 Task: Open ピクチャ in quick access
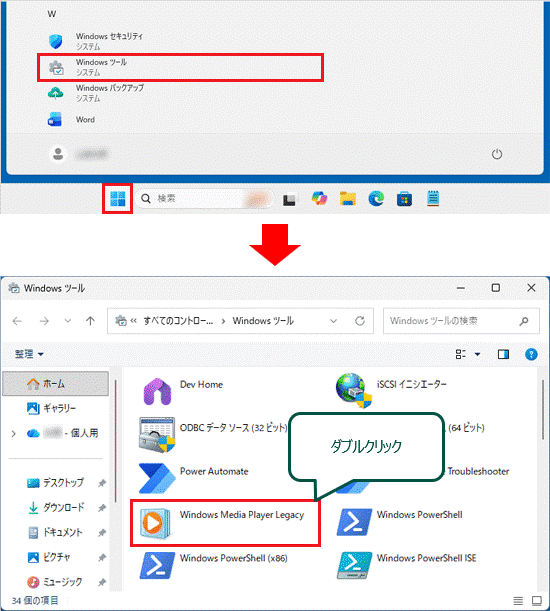pyautogui.click(x=49, y=557)
